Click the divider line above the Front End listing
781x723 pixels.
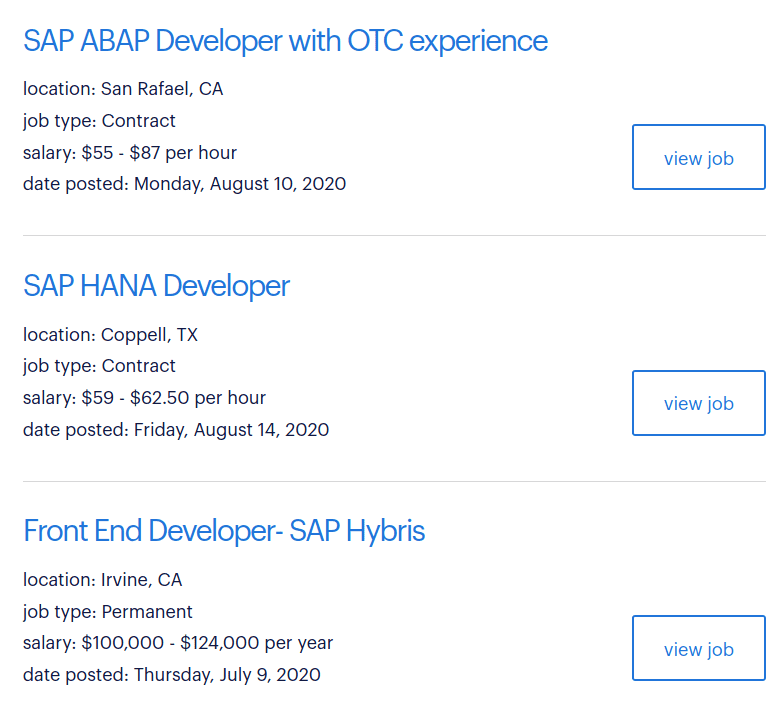tap(394, 482)
